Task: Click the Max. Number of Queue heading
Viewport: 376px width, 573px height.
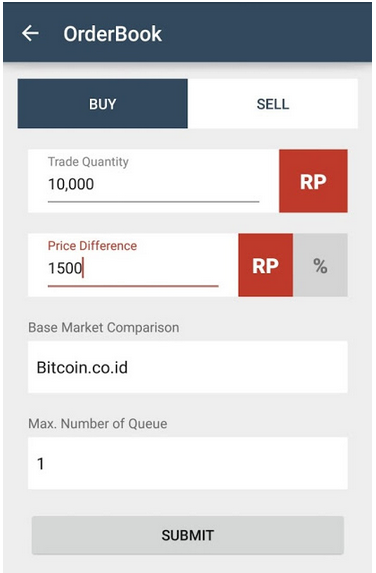Action: [98, 424]
